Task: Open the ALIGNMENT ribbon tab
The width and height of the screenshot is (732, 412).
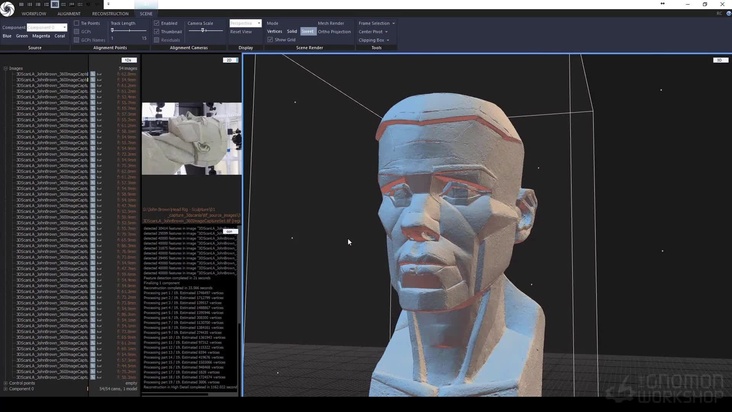Action: click(x=69, y=14)
